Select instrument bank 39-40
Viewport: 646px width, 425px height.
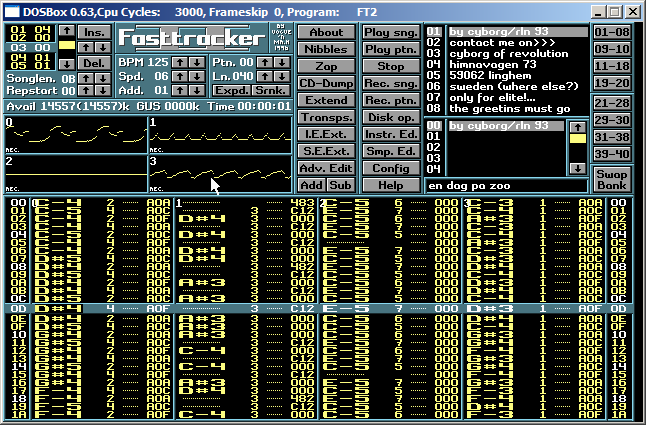pos(612,154)
